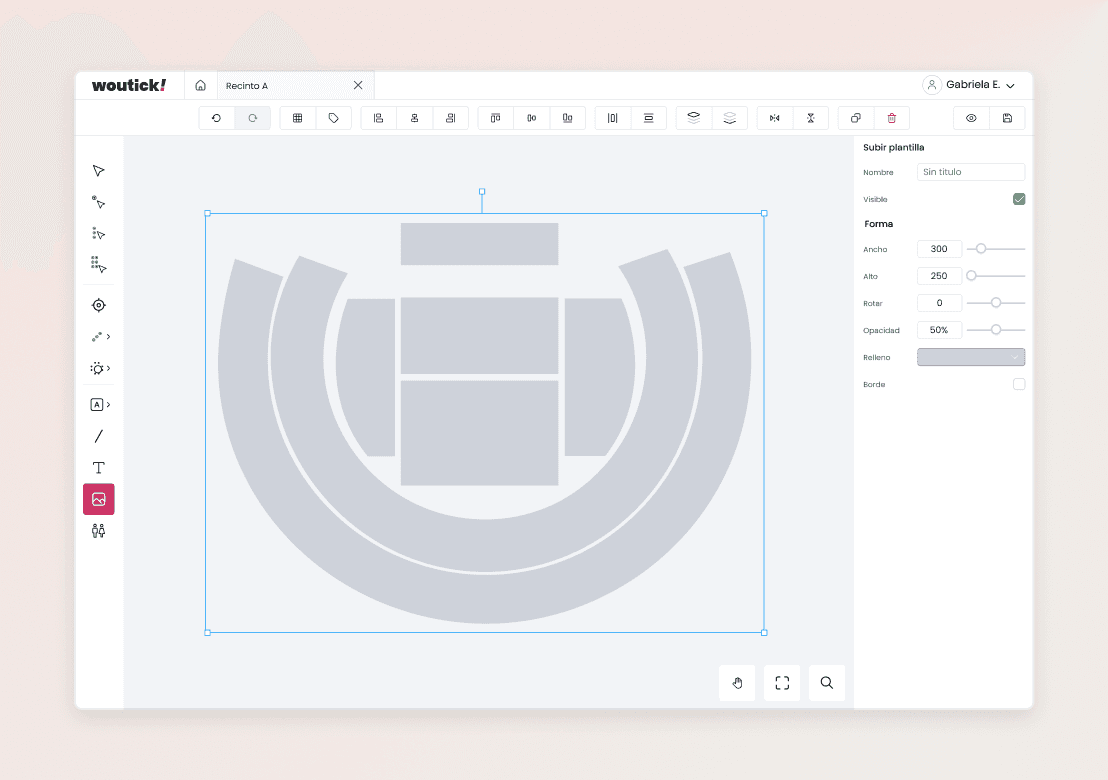Click the fit-to-screen frame button

pyautogui.click(x=782, y=682)
